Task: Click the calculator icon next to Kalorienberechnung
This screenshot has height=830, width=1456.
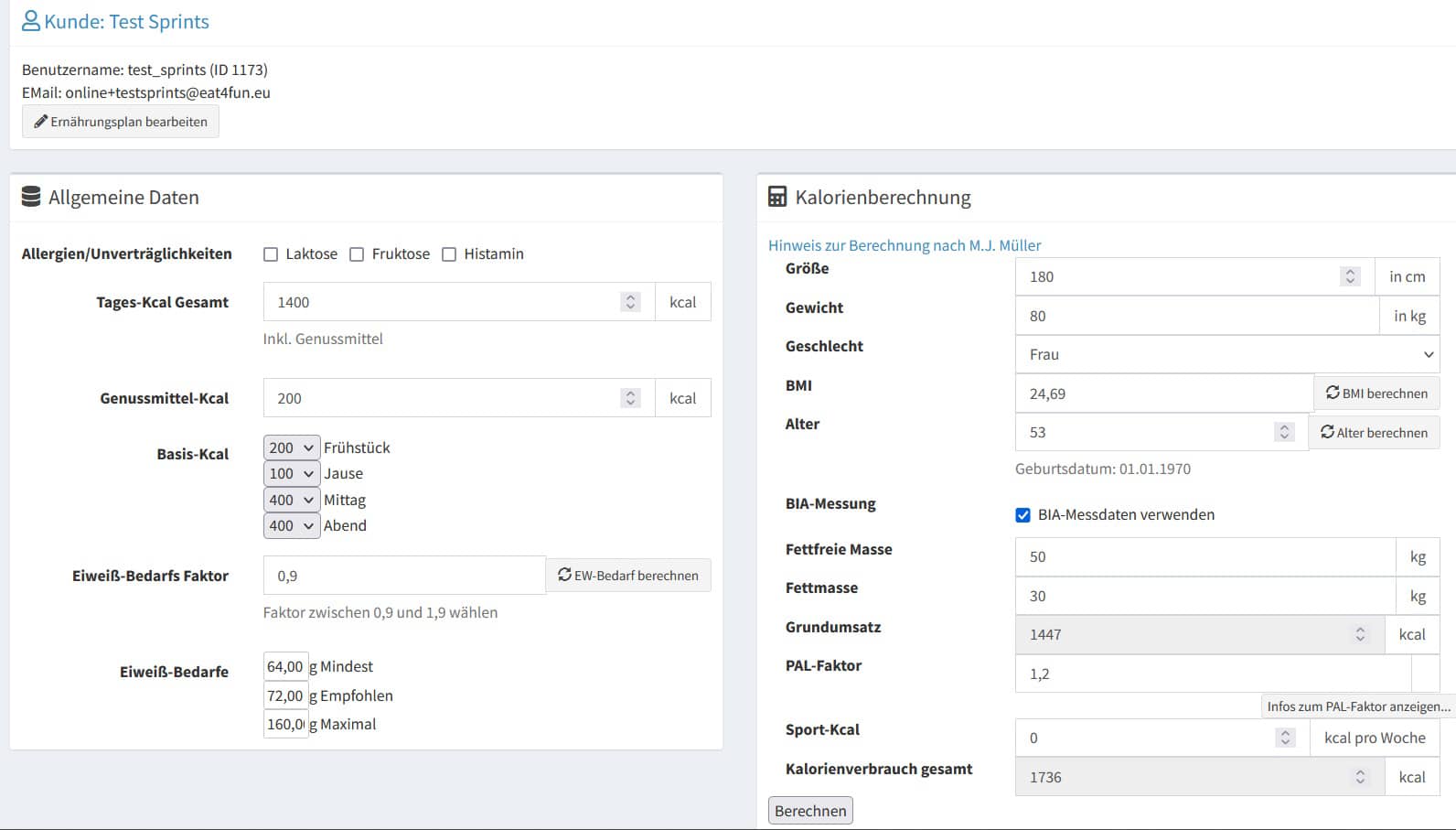Action: point(777,197)
